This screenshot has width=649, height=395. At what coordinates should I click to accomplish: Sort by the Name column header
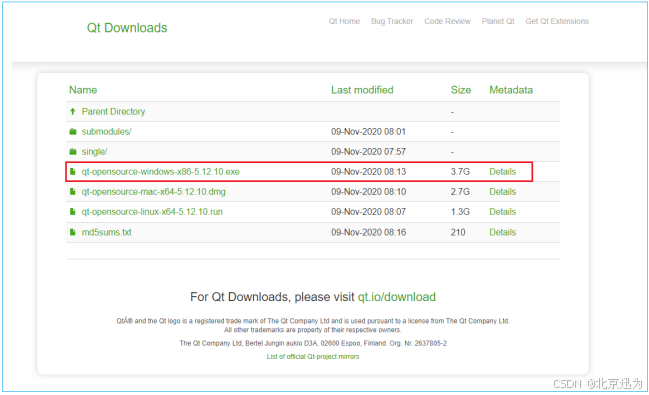(83, 90)
